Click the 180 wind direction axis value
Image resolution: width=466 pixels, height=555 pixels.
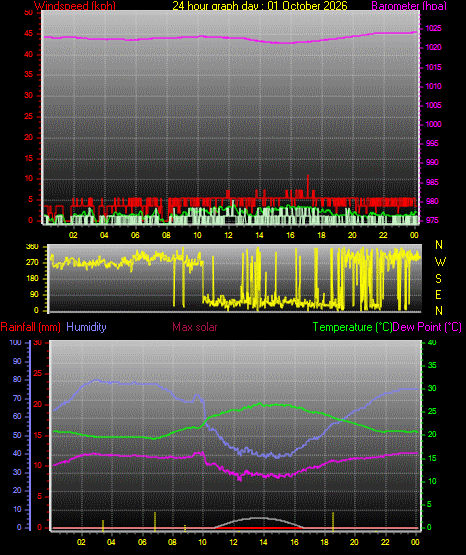pyautogui.click(x=32, y=279)
